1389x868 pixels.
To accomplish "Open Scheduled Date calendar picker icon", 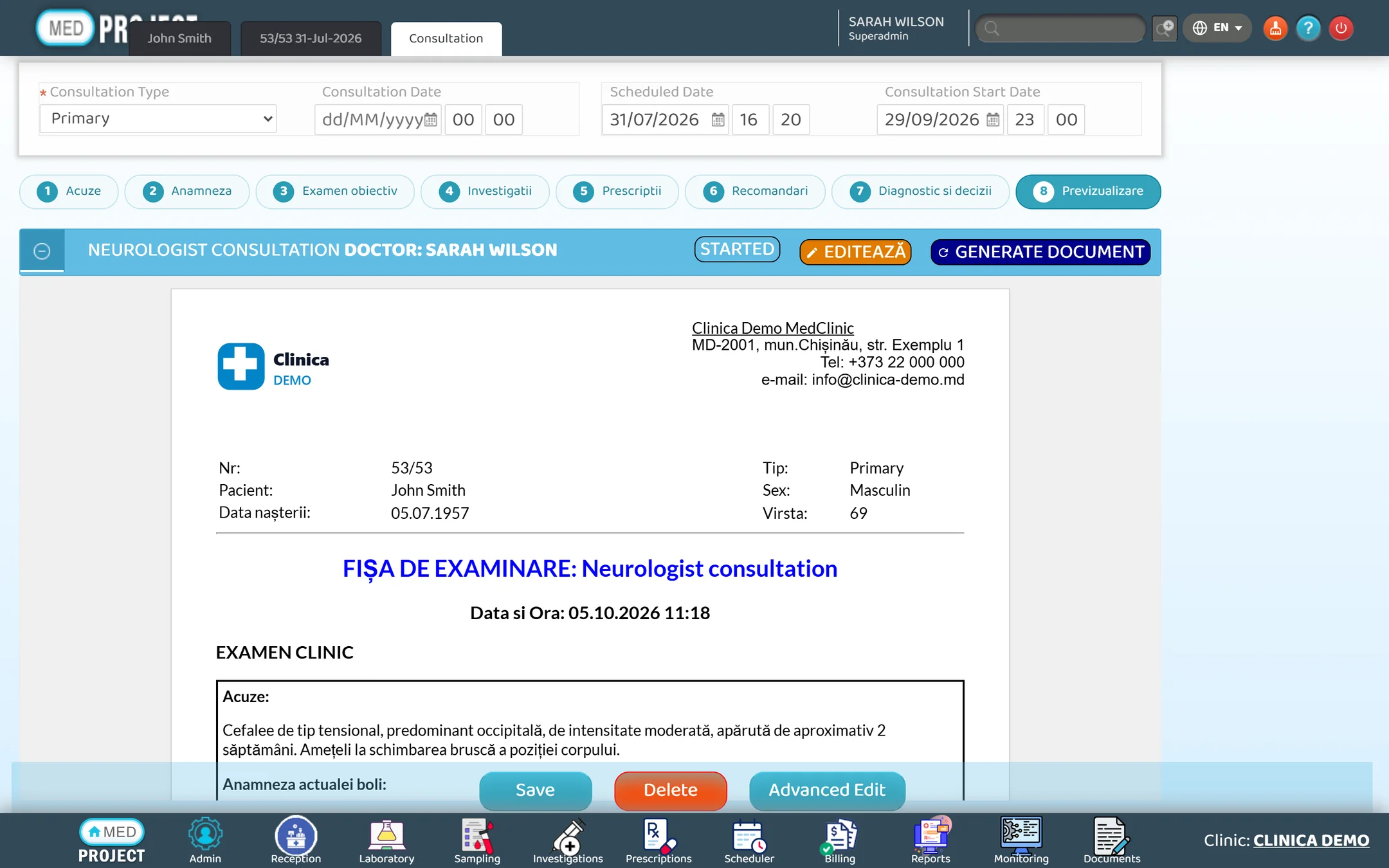I will point(718,120).
